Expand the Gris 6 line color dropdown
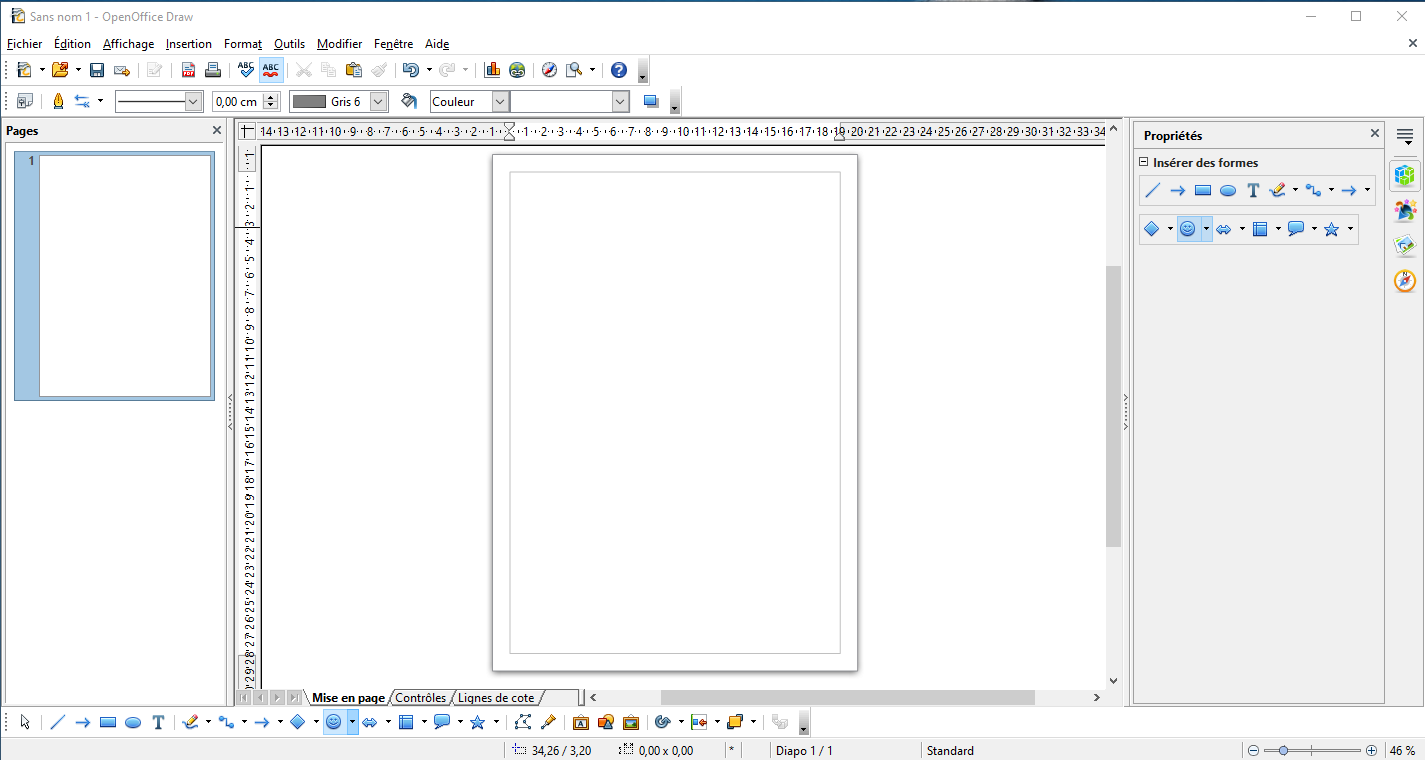 (x=378, y=101)
